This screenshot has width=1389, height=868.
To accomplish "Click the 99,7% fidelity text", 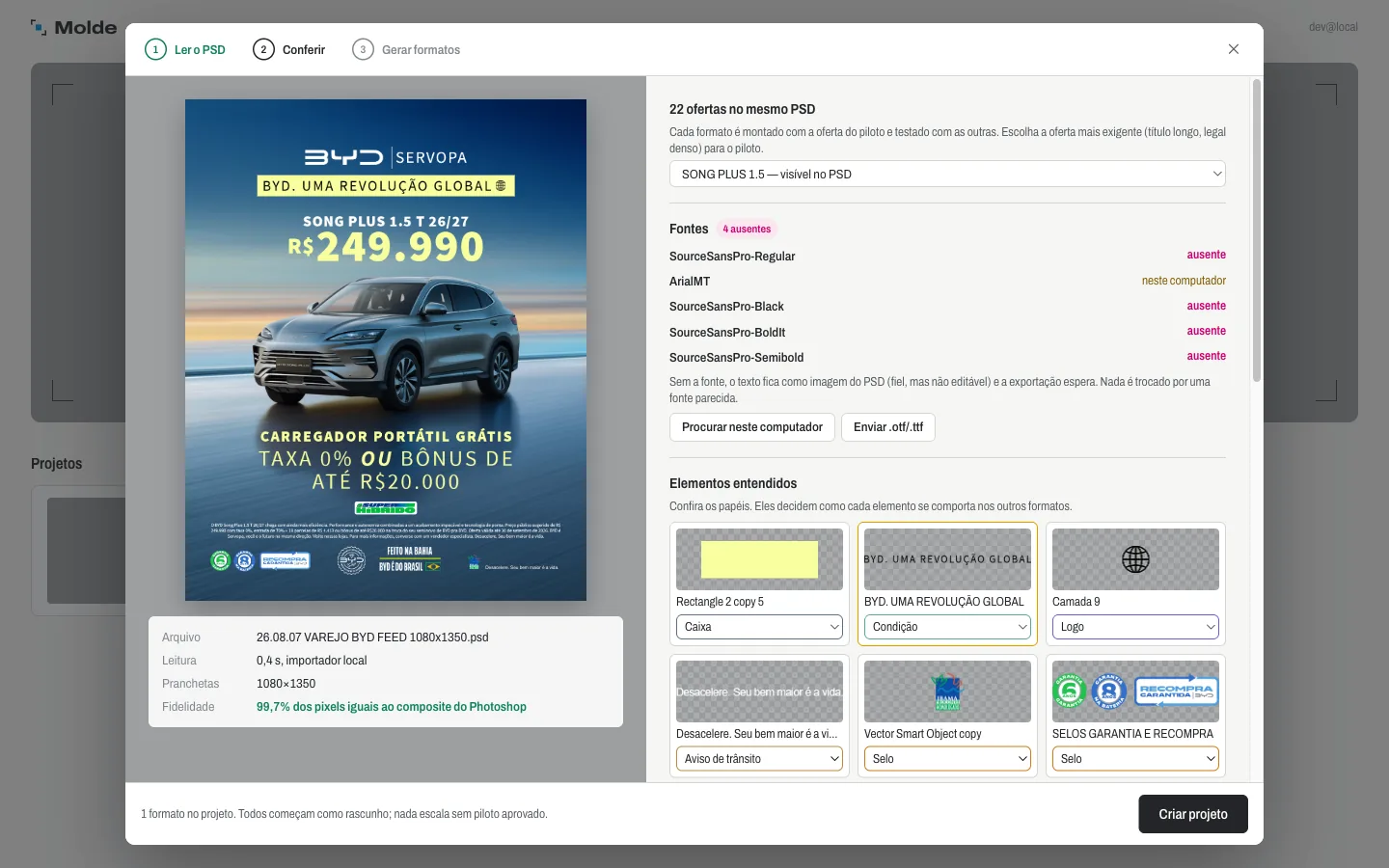I will (x=392, y=707).
